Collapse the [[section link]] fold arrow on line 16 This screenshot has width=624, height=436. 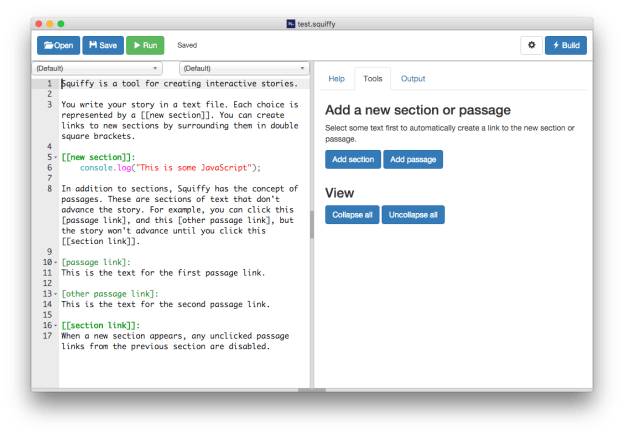click(x=56, y=325)
